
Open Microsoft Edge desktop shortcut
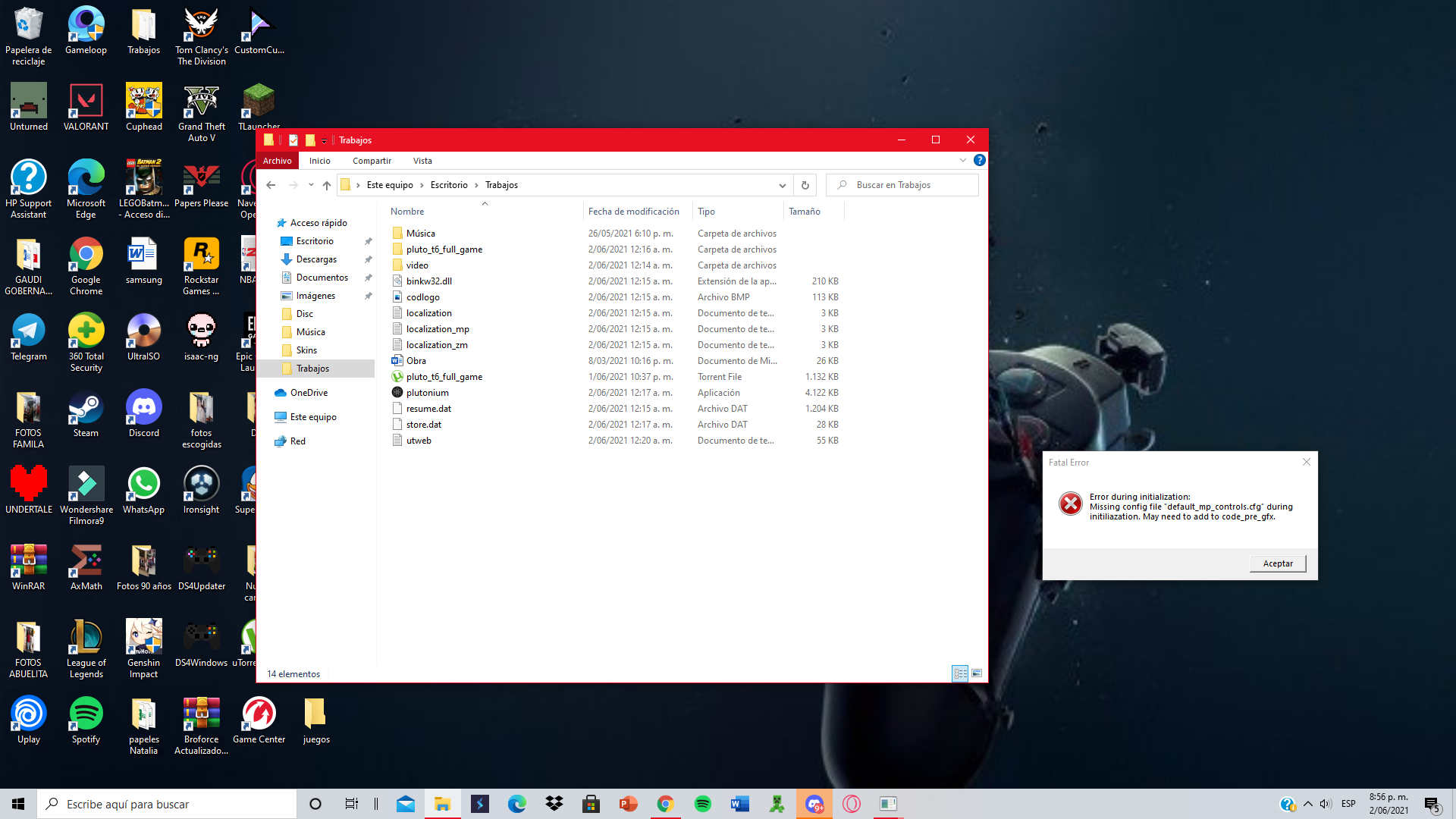click(x=86, y=190)
